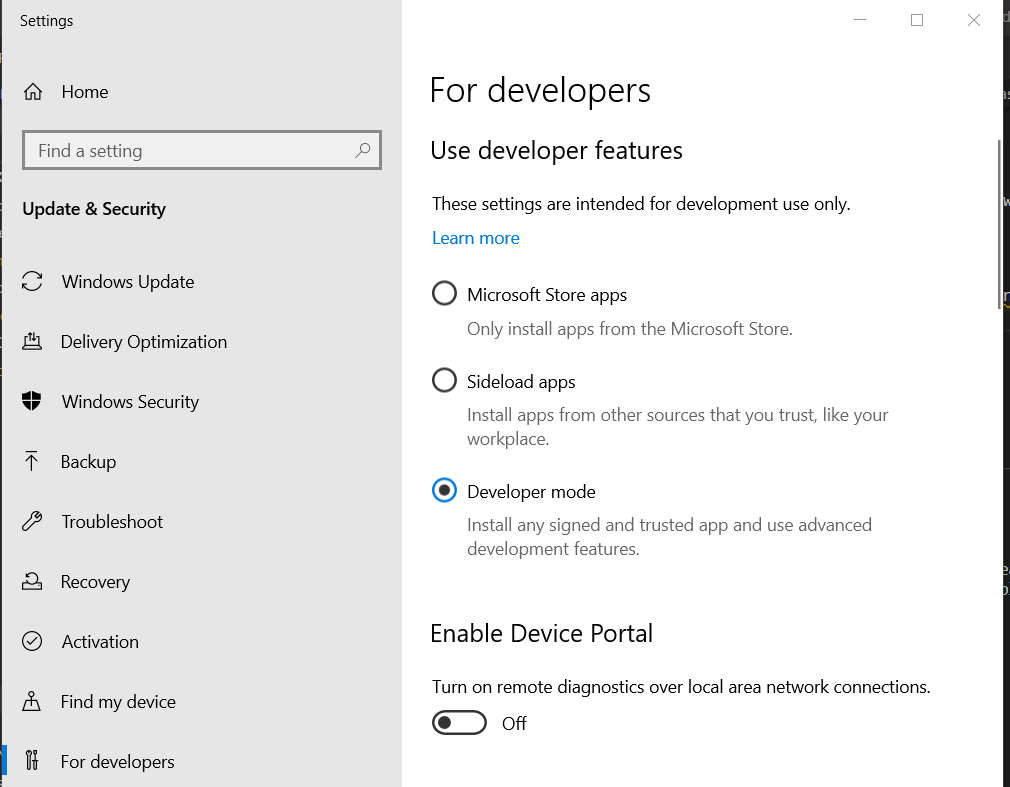Click the search magnifier icon
Screen dimensions: 1010x787
tap(363, 150)
